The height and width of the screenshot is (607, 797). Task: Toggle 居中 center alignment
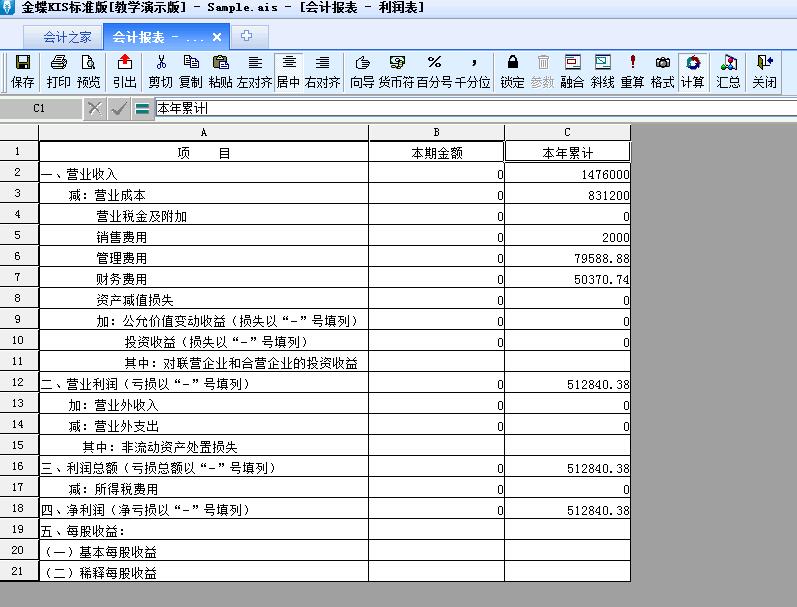[289, 71]
